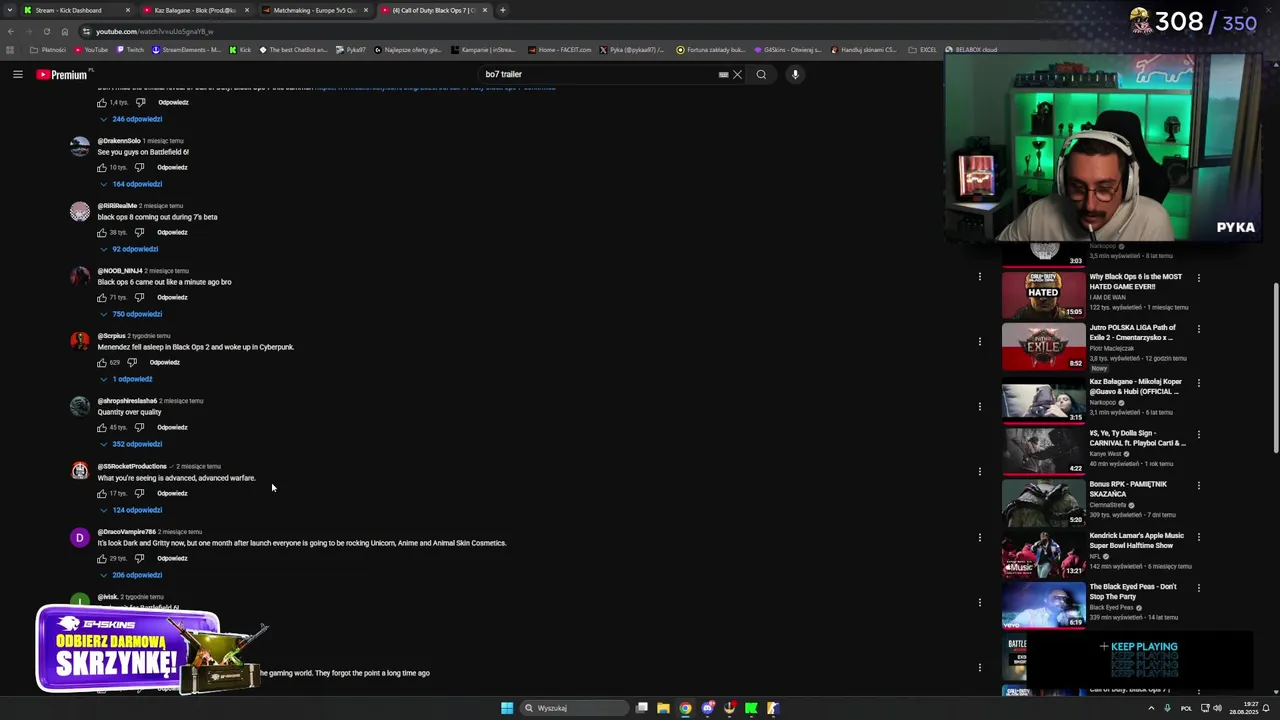Open options menu for Kendrick Lamar halftime video
Viewport: 1280px width, 720px height.
(x=1199, y=537)
